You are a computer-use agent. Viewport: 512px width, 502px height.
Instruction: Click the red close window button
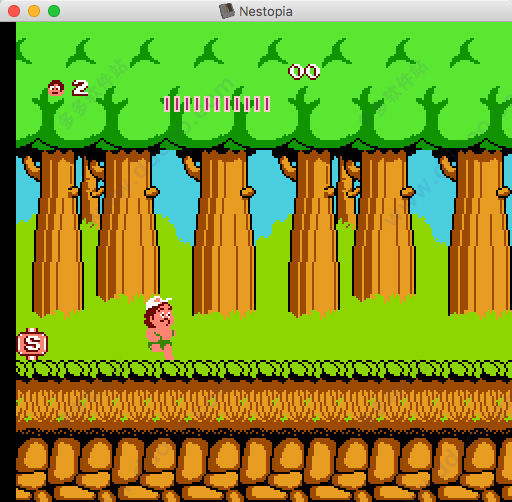click(14, 11)
